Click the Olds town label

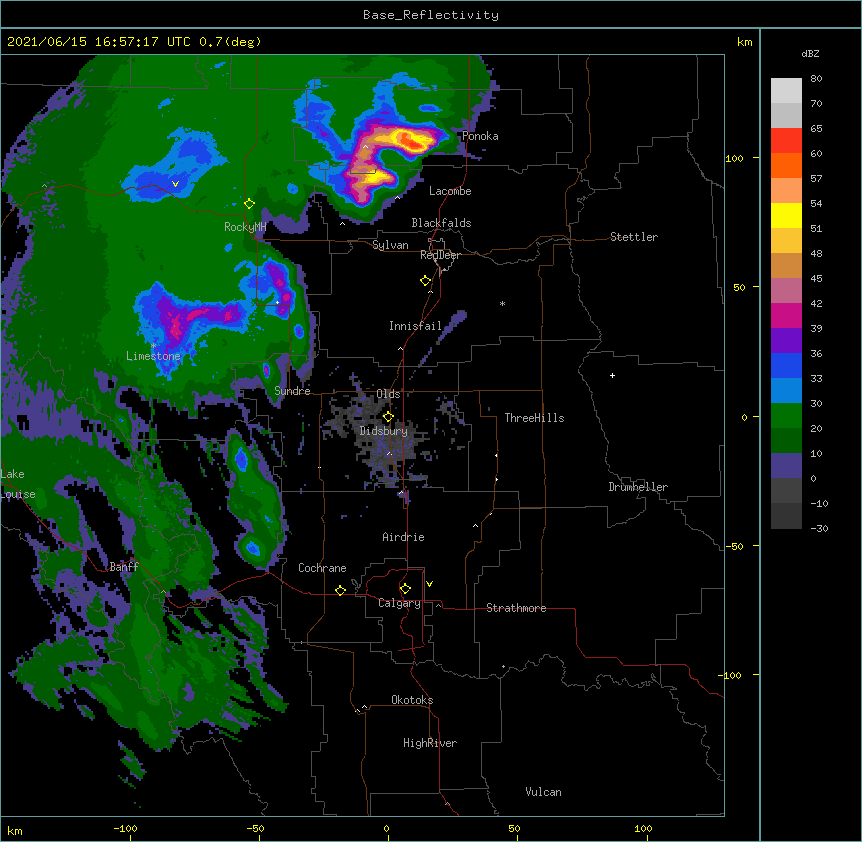(388, 394)
